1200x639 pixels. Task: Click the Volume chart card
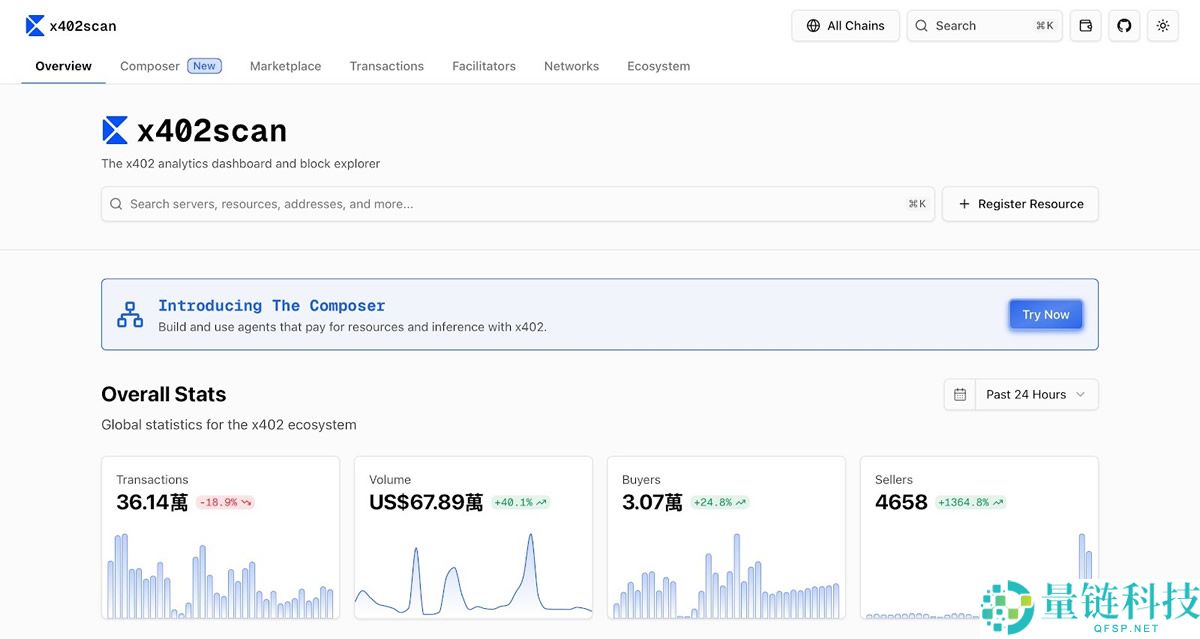click(x=473, y=537)
